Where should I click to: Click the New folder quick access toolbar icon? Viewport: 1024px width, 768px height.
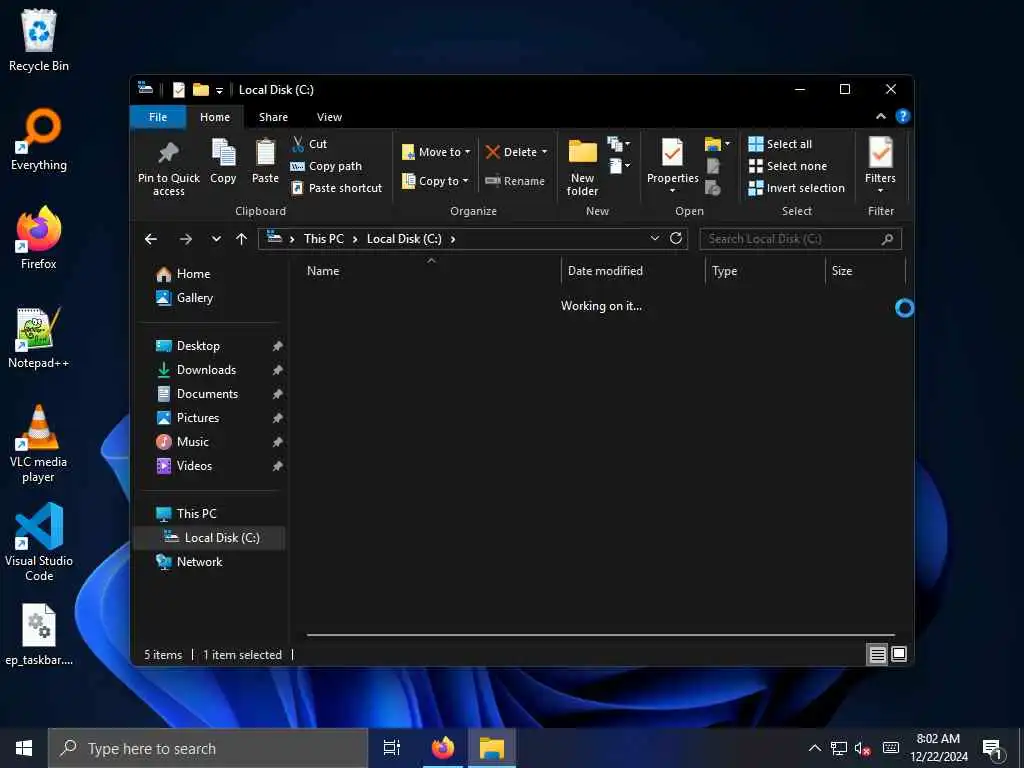coord(200,89)
